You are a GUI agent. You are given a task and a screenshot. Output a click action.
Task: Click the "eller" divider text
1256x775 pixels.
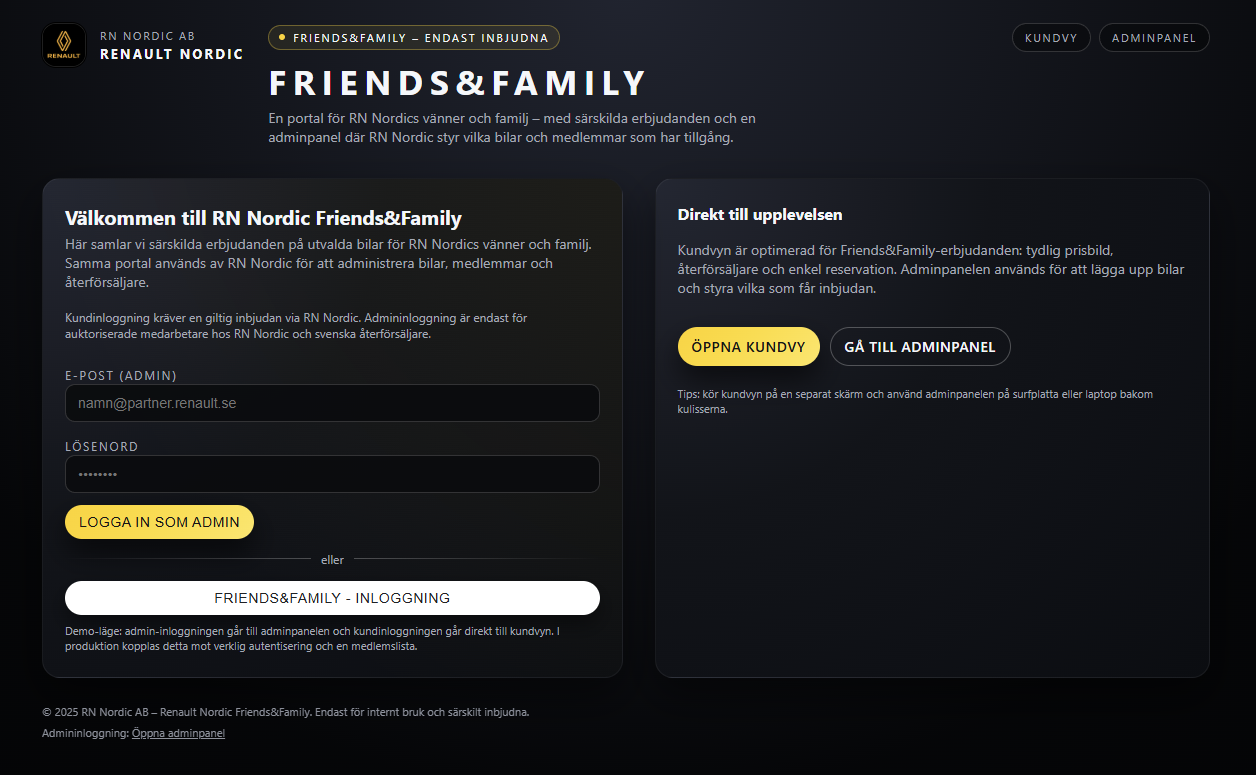point(332,560)
